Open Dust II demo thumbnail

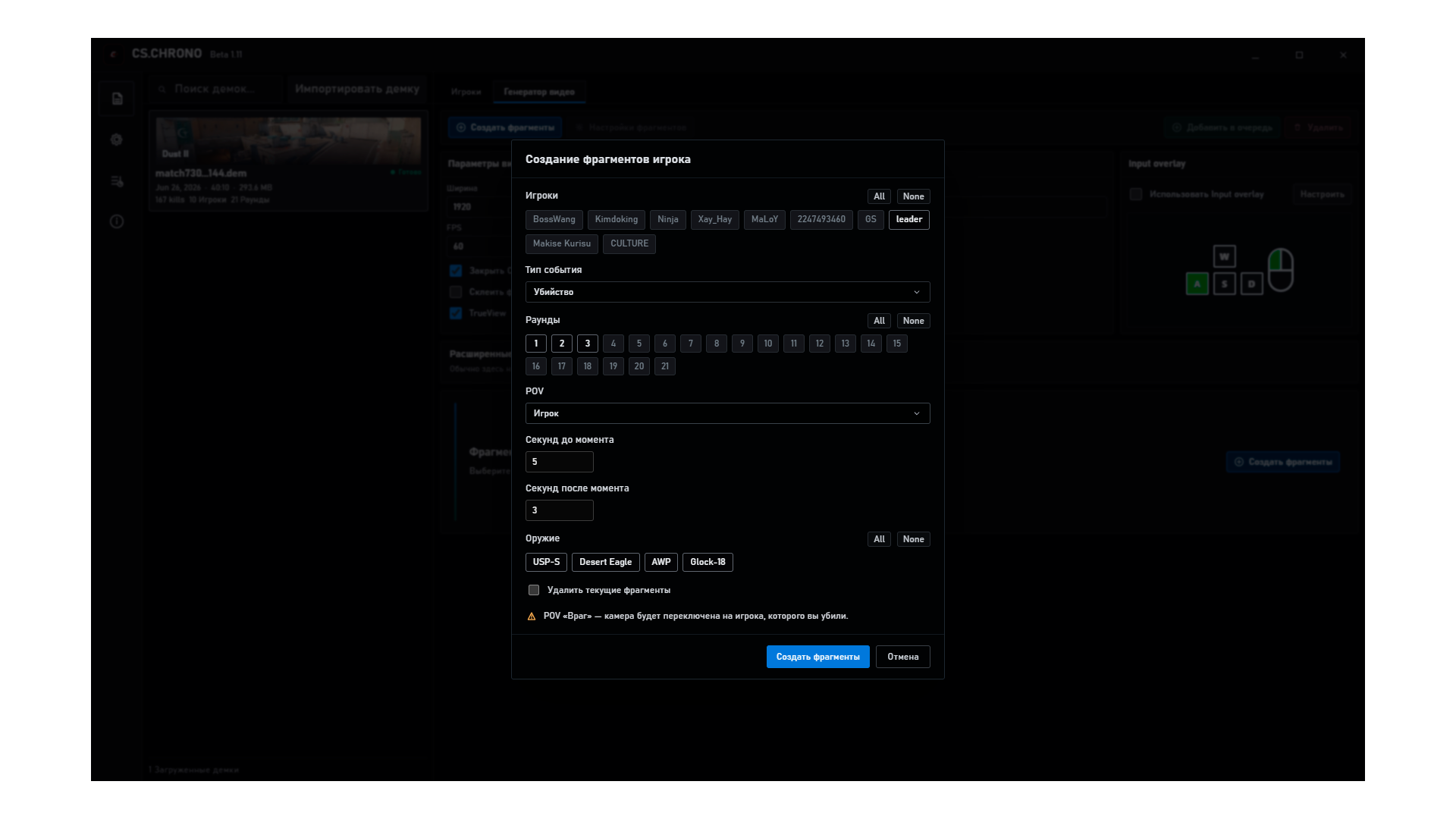point(288,140)
